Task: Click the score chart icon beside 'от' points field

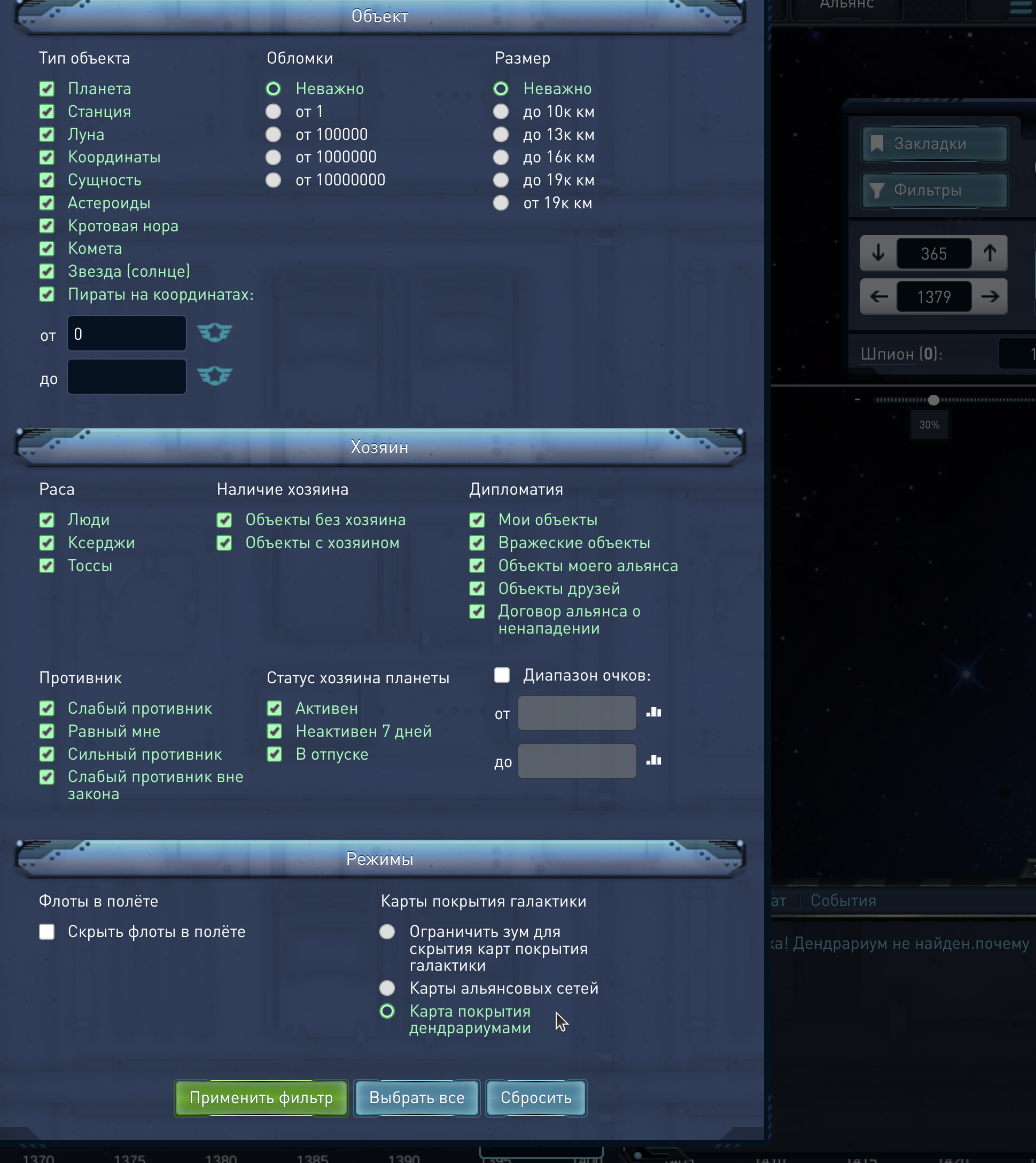Action: [x=653, y=712]
